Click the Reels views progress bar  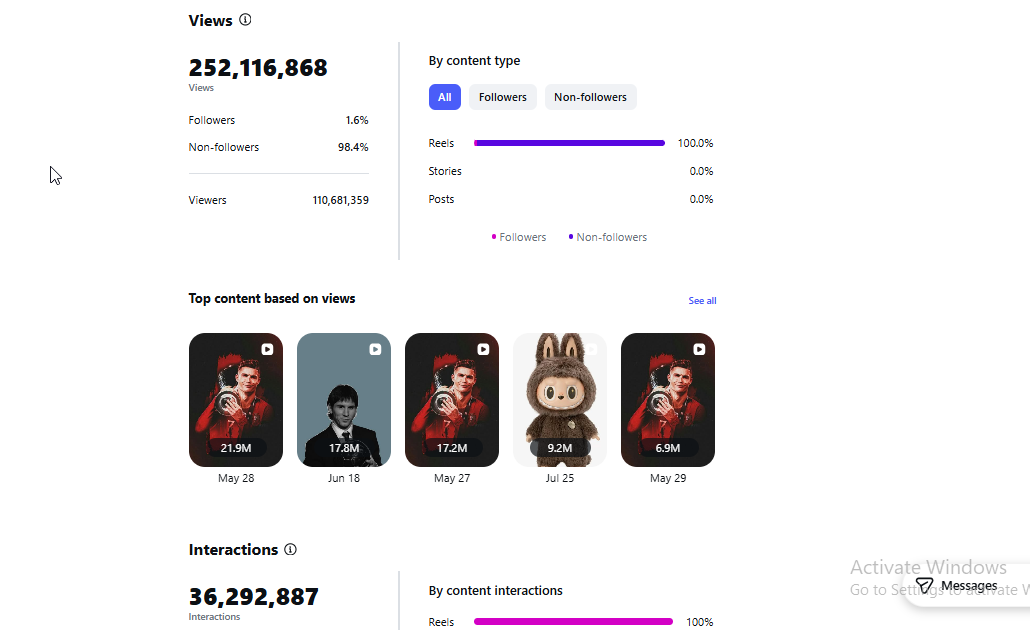pyautogui.click(x=570, y=143)
